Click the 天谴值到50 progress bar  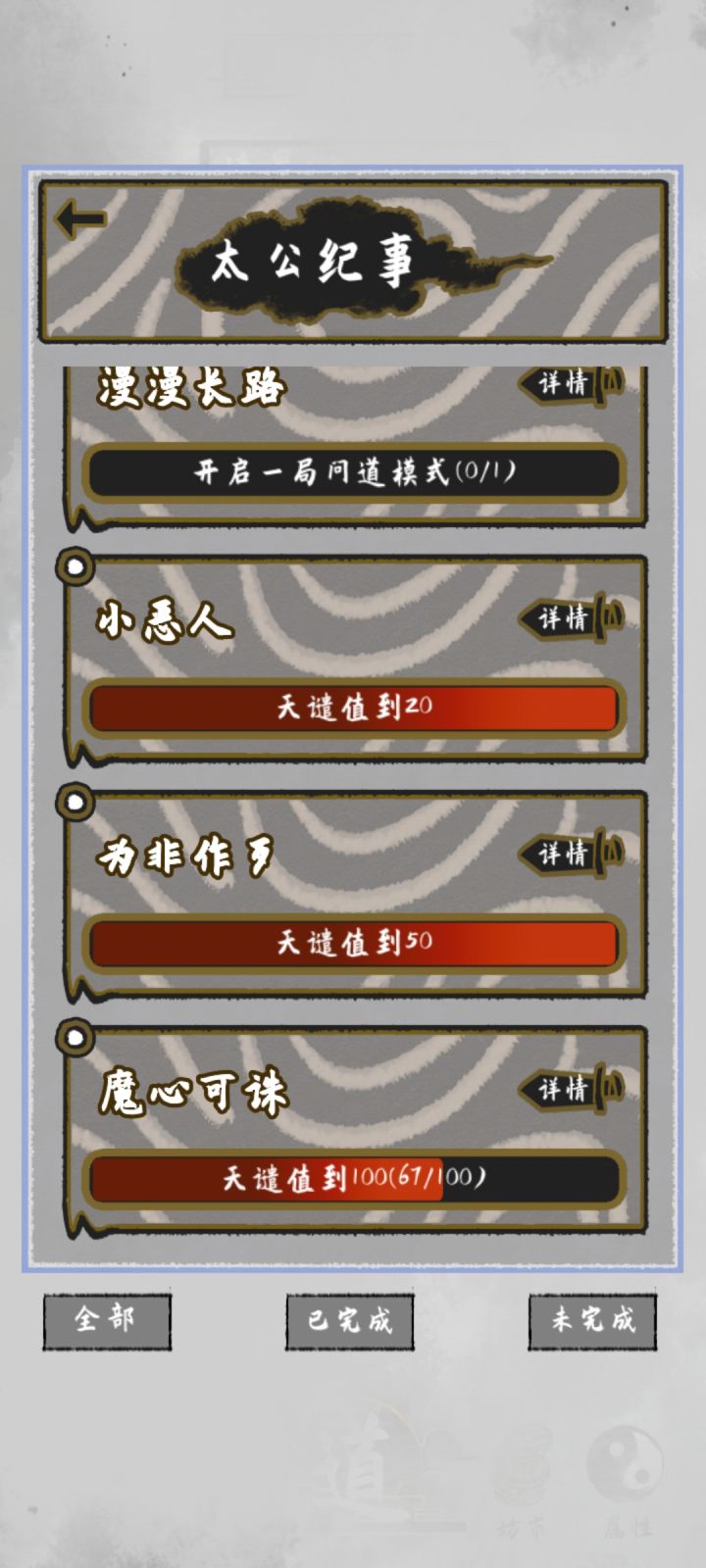pos(353,943)
